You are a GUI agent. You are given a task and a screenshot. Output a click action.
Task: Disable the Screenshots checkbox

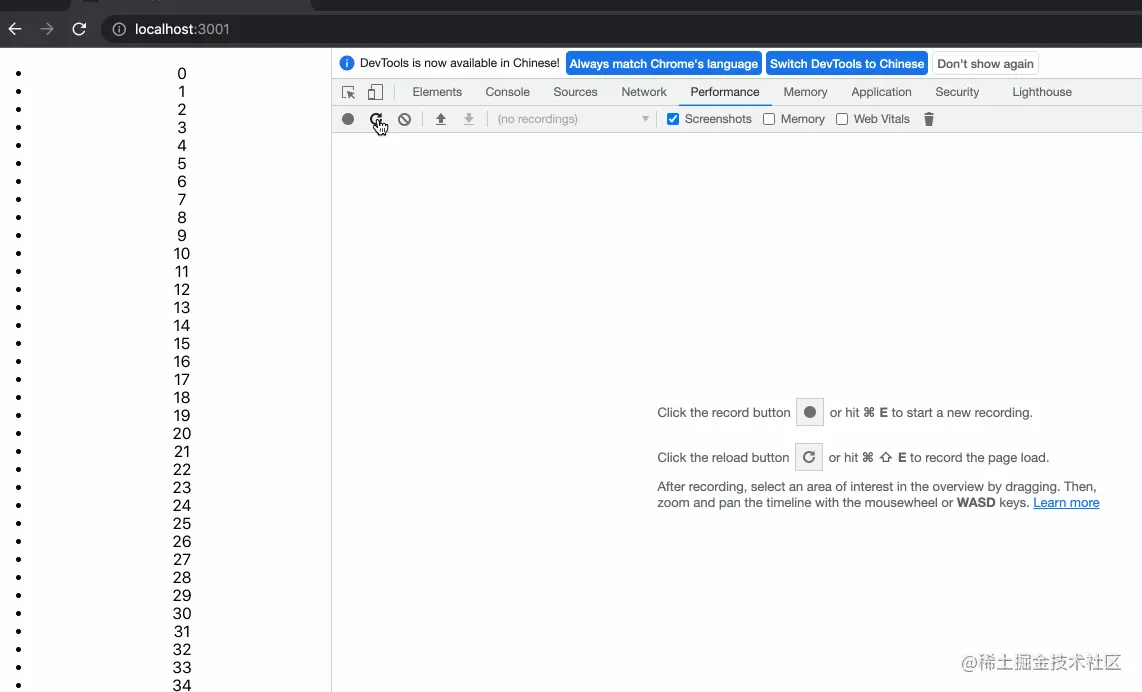(672, 119)
